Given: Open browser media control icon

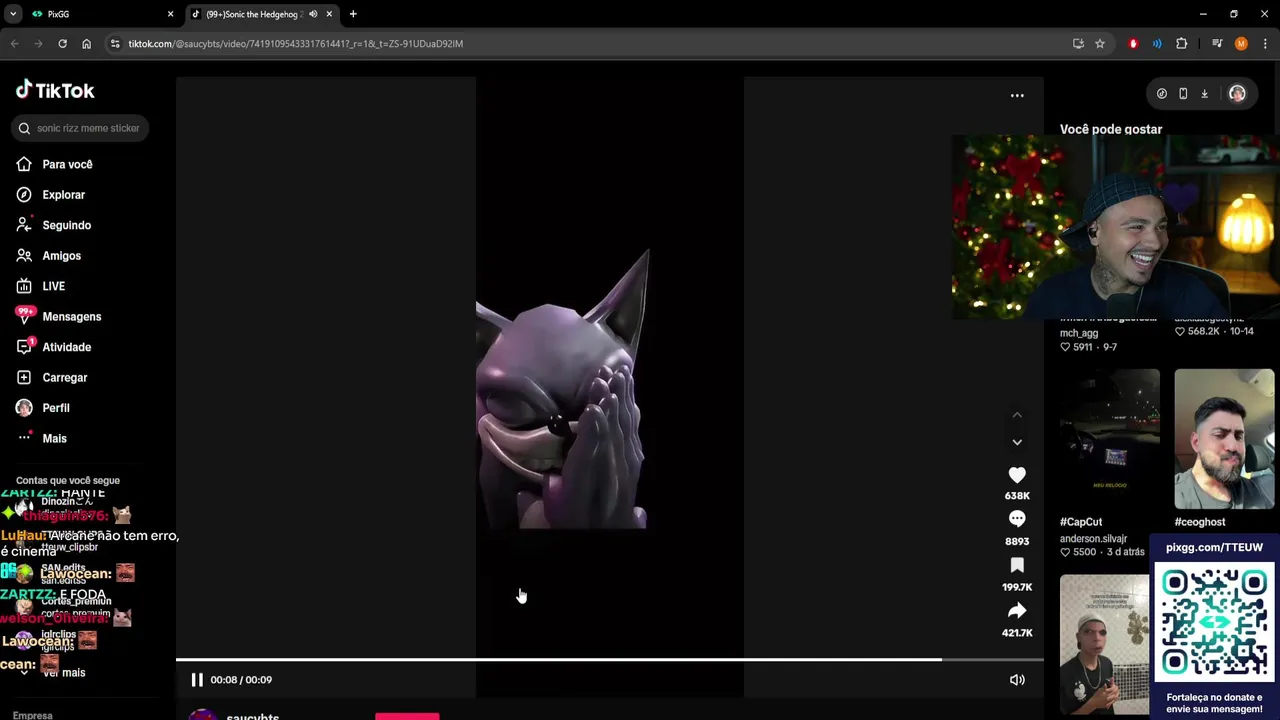Looking at the screenshot, I should coord(1217,44).
